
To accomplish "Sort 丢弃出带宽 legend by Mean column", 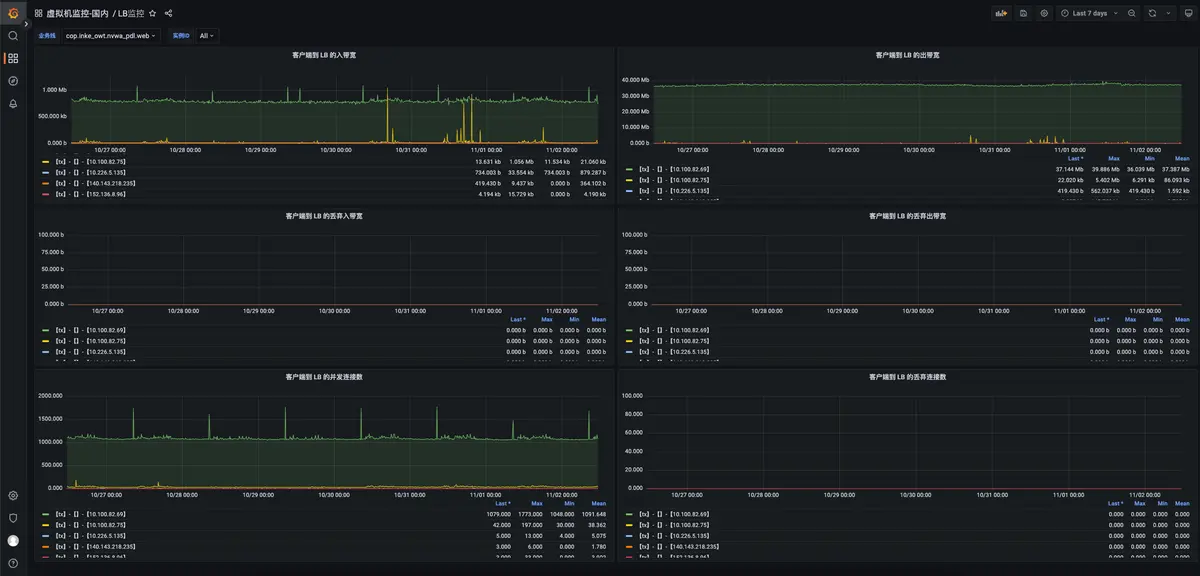I will (1182, 319).
